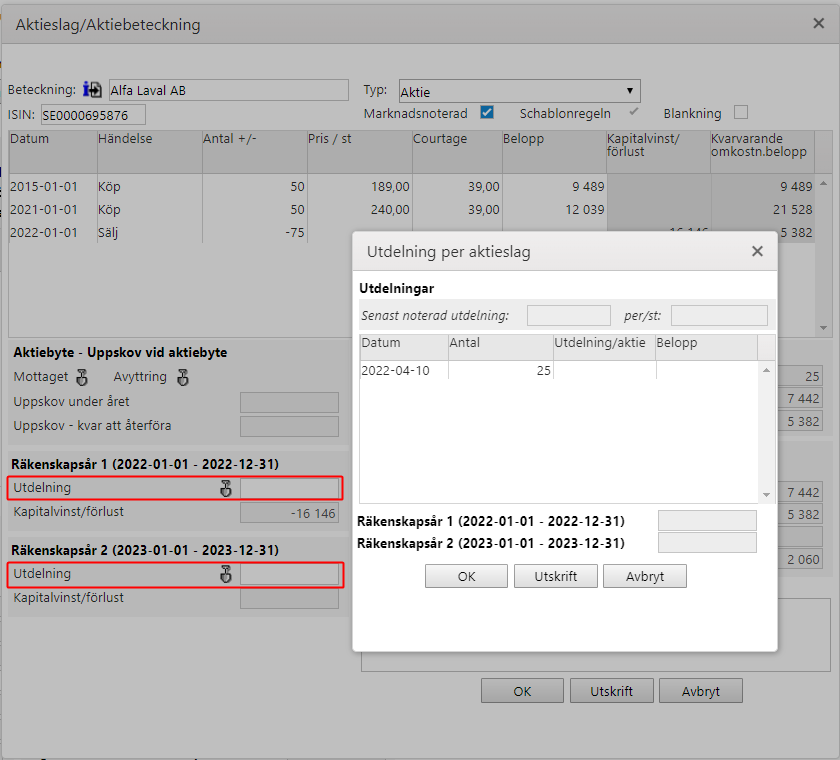This screenshot has height=760, width=840.
Task: Click the Utdelning value field for Räkenskapsår 1
Action: pos(289,488)
